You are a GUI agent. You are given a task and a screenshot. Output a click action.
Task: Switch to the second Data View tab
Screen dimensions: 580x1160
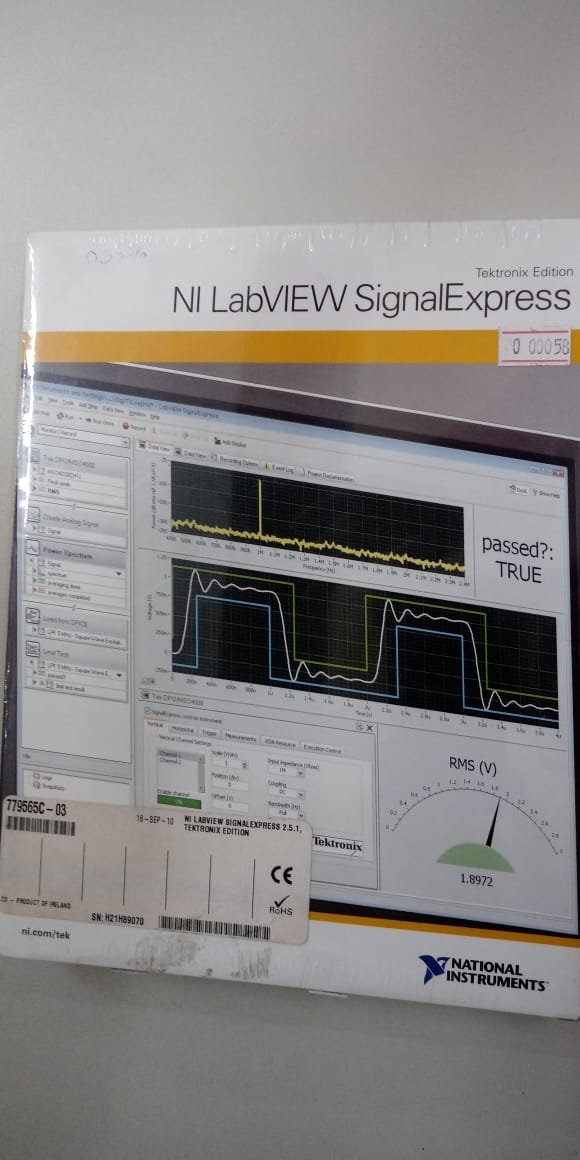[192, 453]
